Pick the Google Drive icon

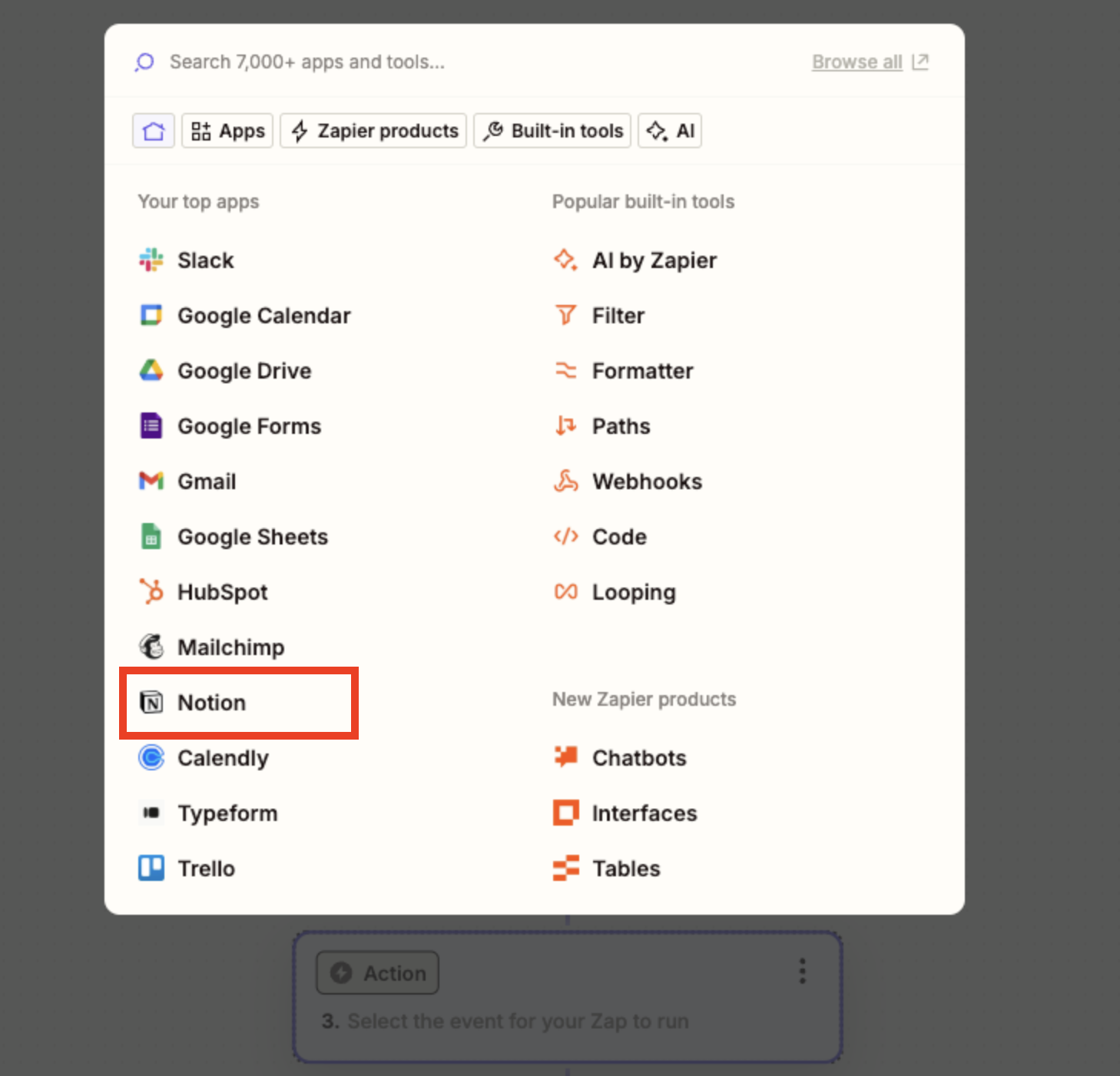151,371
